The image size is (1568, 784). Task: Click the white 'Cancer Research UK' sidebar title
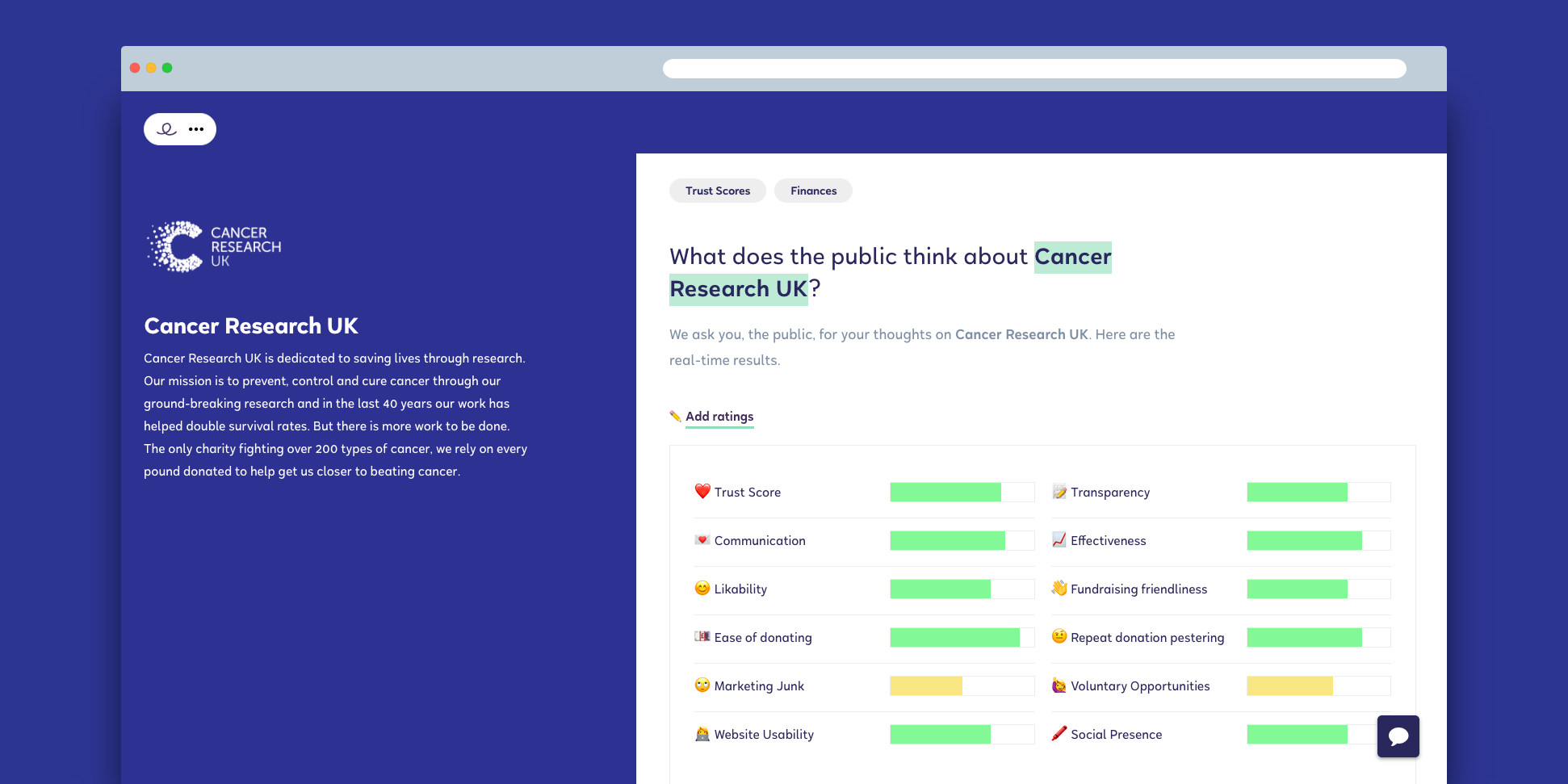[251, 326]
